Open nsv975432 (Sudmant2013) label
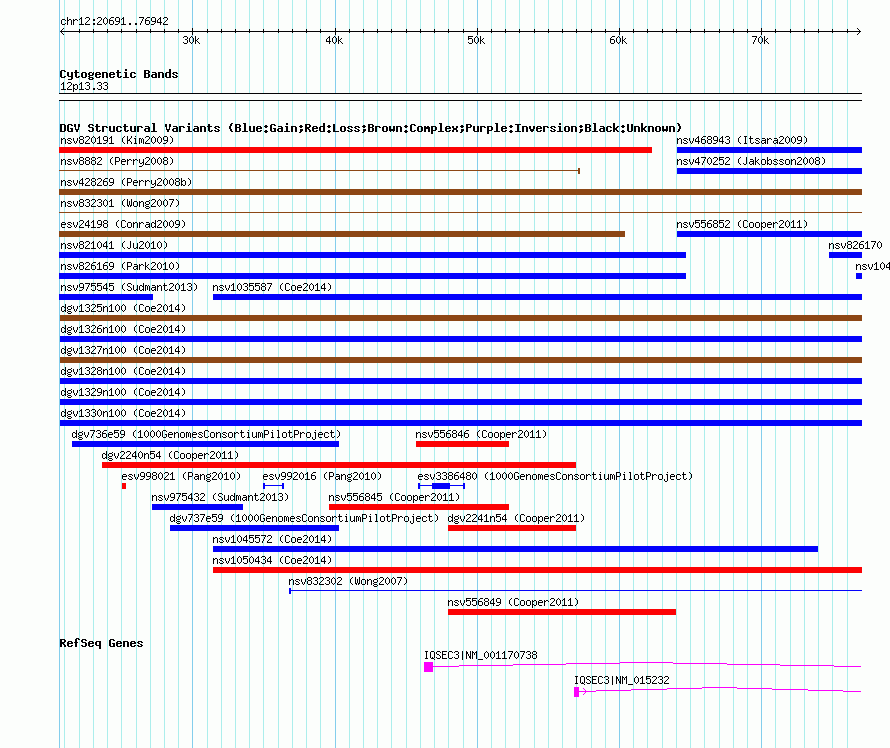 coord(220,497)
